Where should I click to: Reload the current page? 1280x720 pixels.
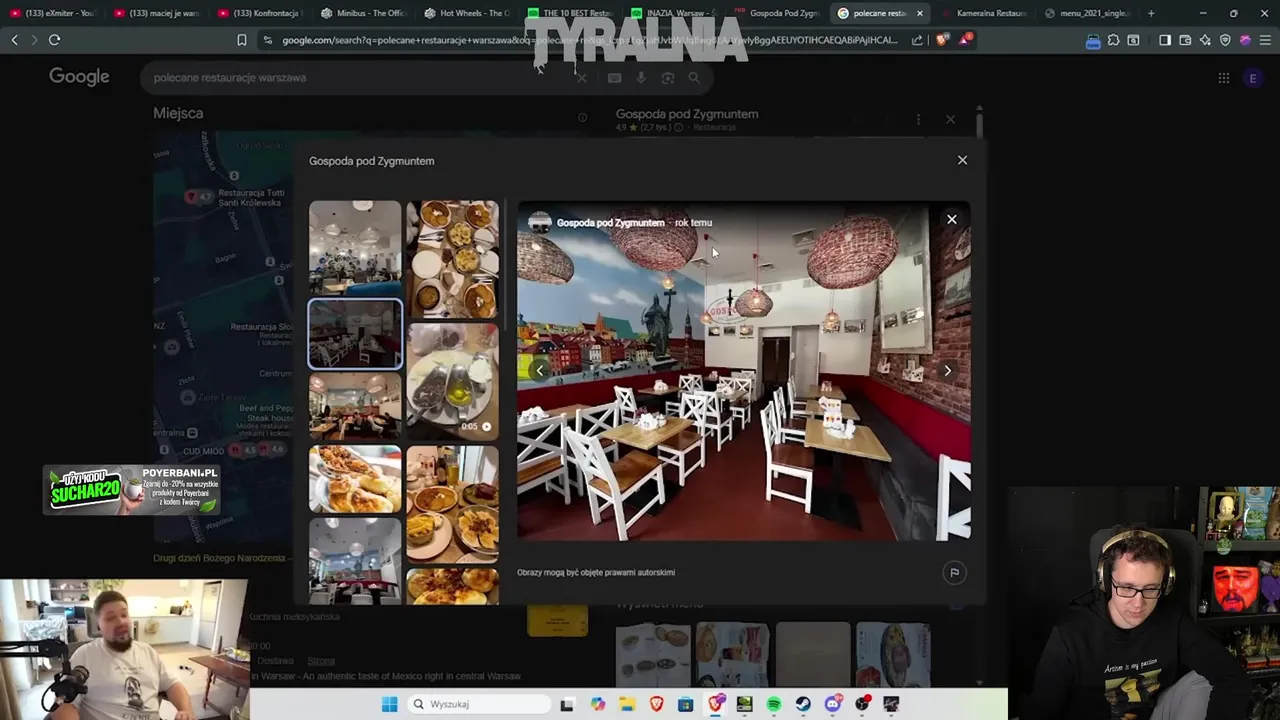coord(54,40)
